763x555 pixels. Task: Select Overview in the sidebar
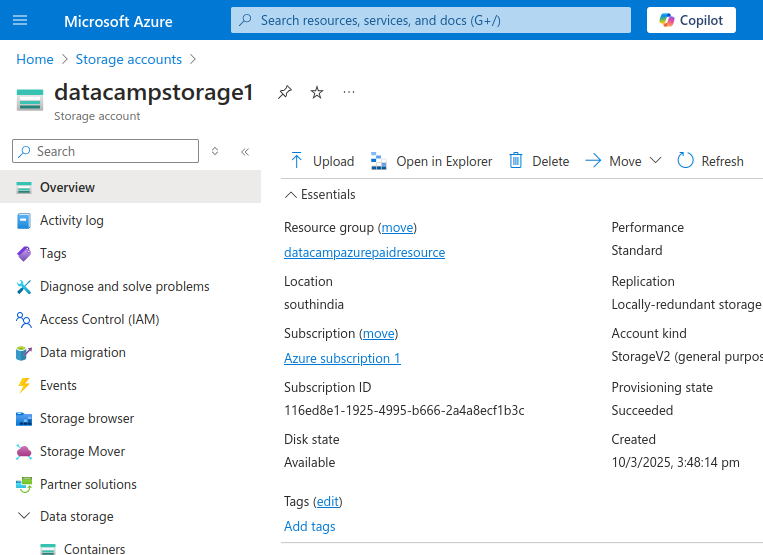coord(130,187)
